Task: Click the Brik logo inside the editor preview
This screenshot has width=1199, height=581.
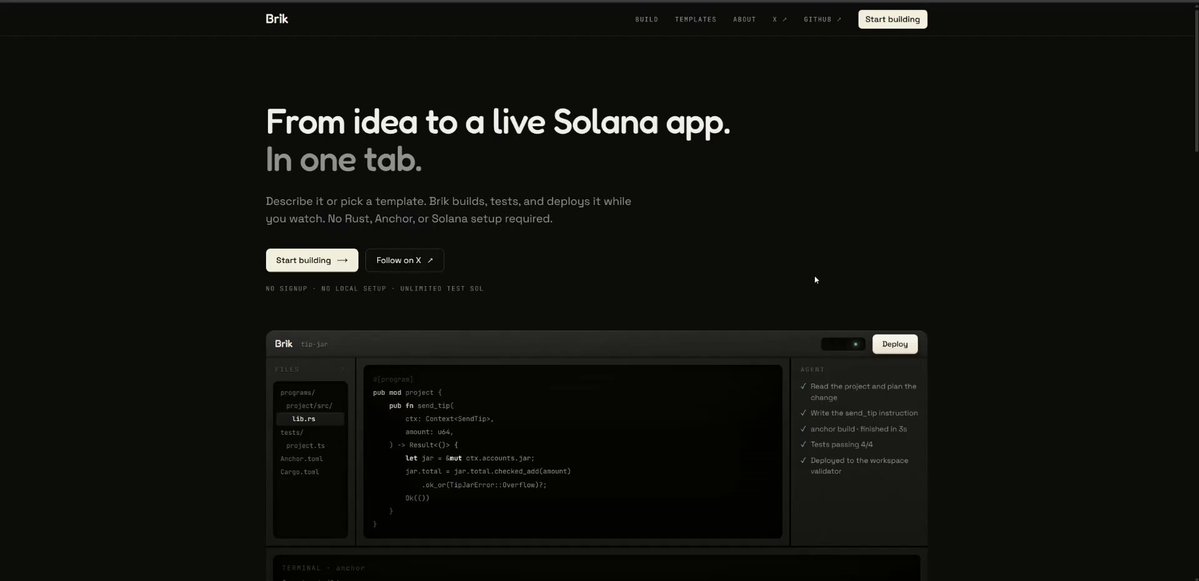Action: [284, 344]
